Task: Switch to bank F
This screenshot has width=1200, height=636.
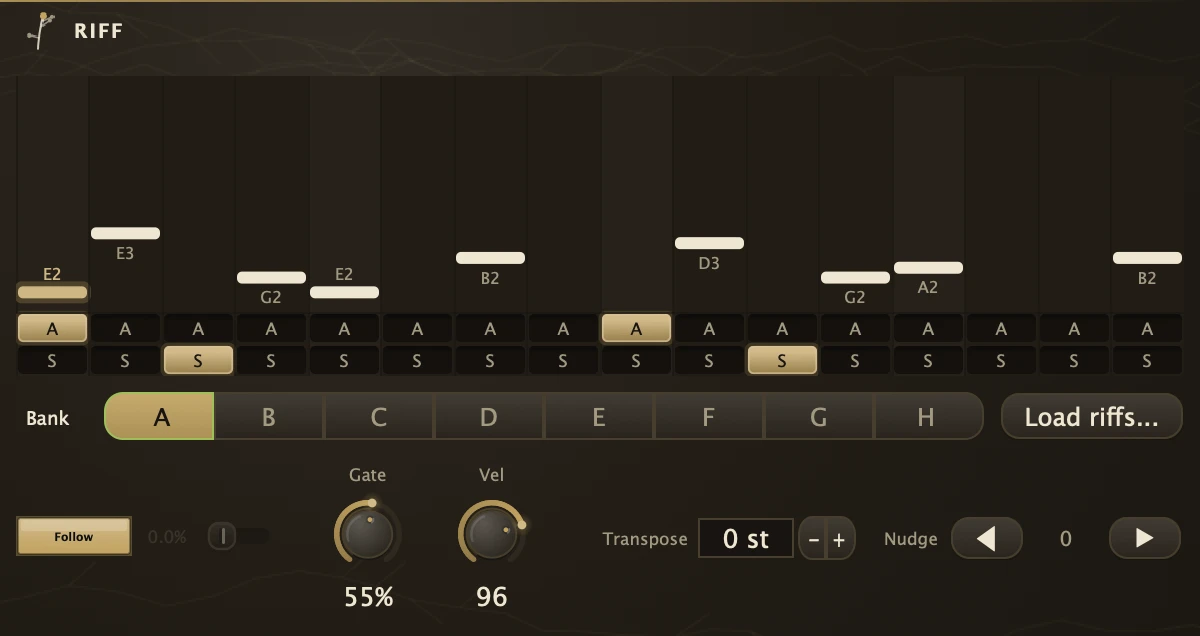Action: (x=709, y=416)
